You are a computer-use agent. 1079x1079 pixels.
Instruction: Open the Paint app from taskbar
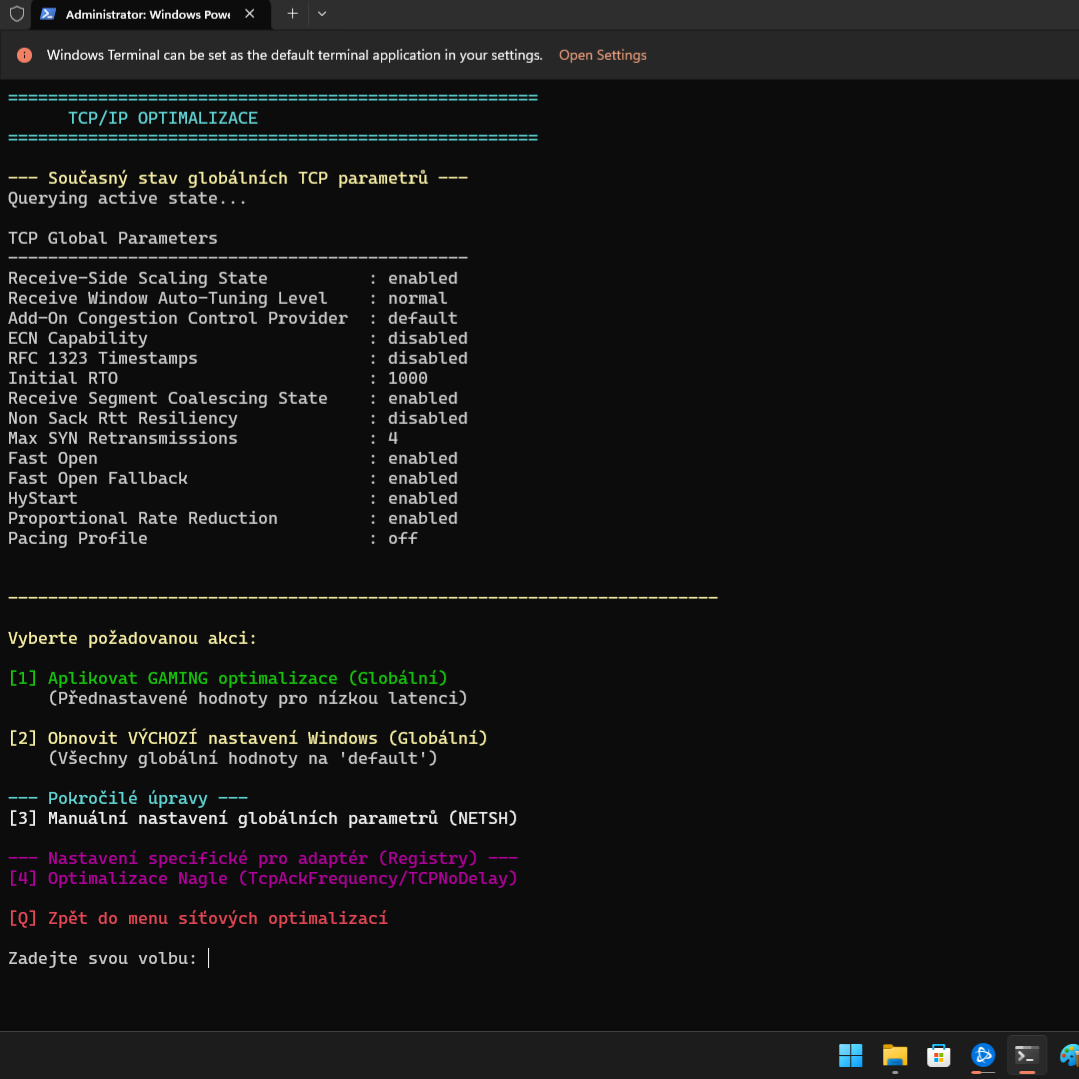point(1069,1055)
